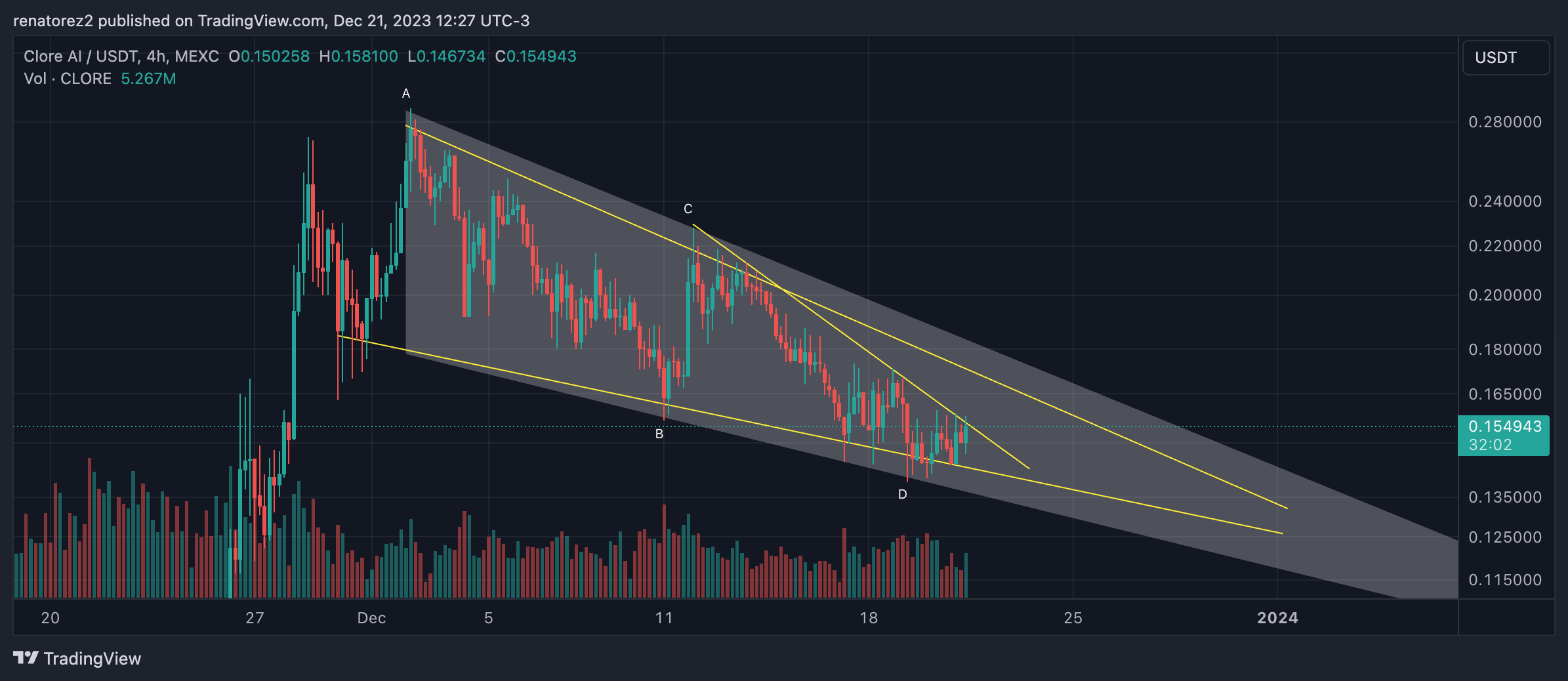
Task: Click the published-on TradingView.com header text
Action: [x=271, y=21]
